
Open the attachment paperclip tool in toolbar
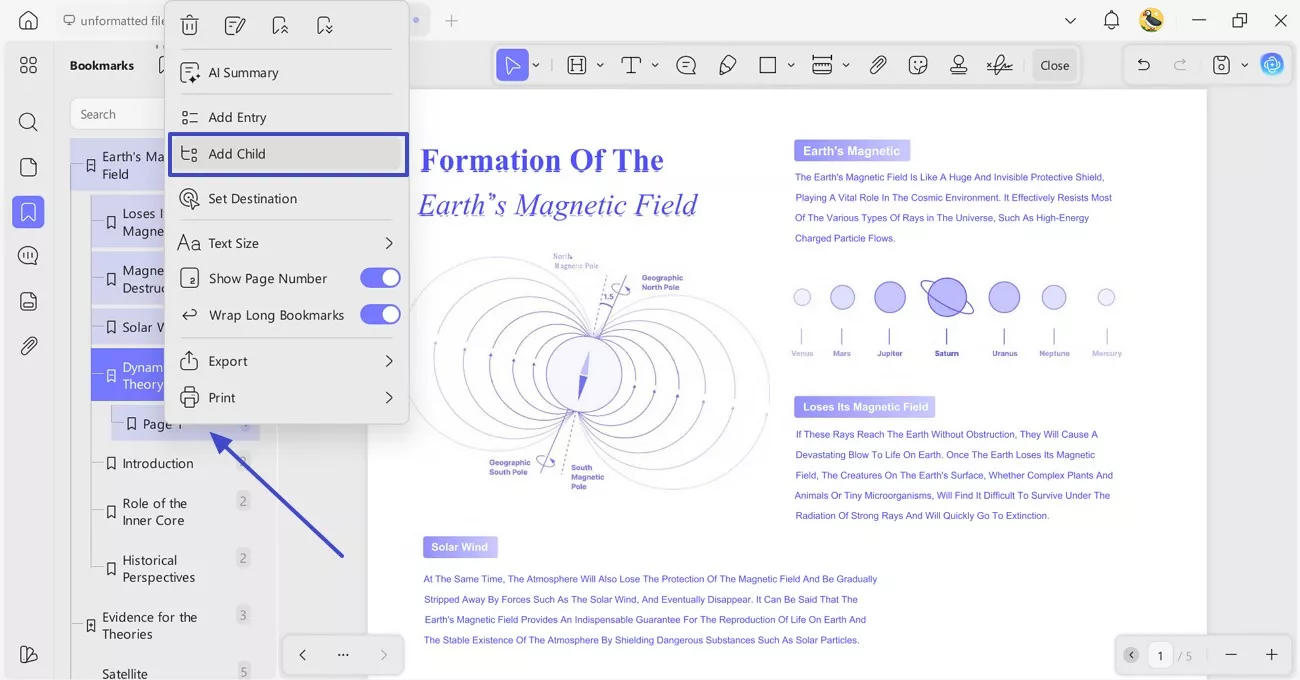[x=877, y=65]
